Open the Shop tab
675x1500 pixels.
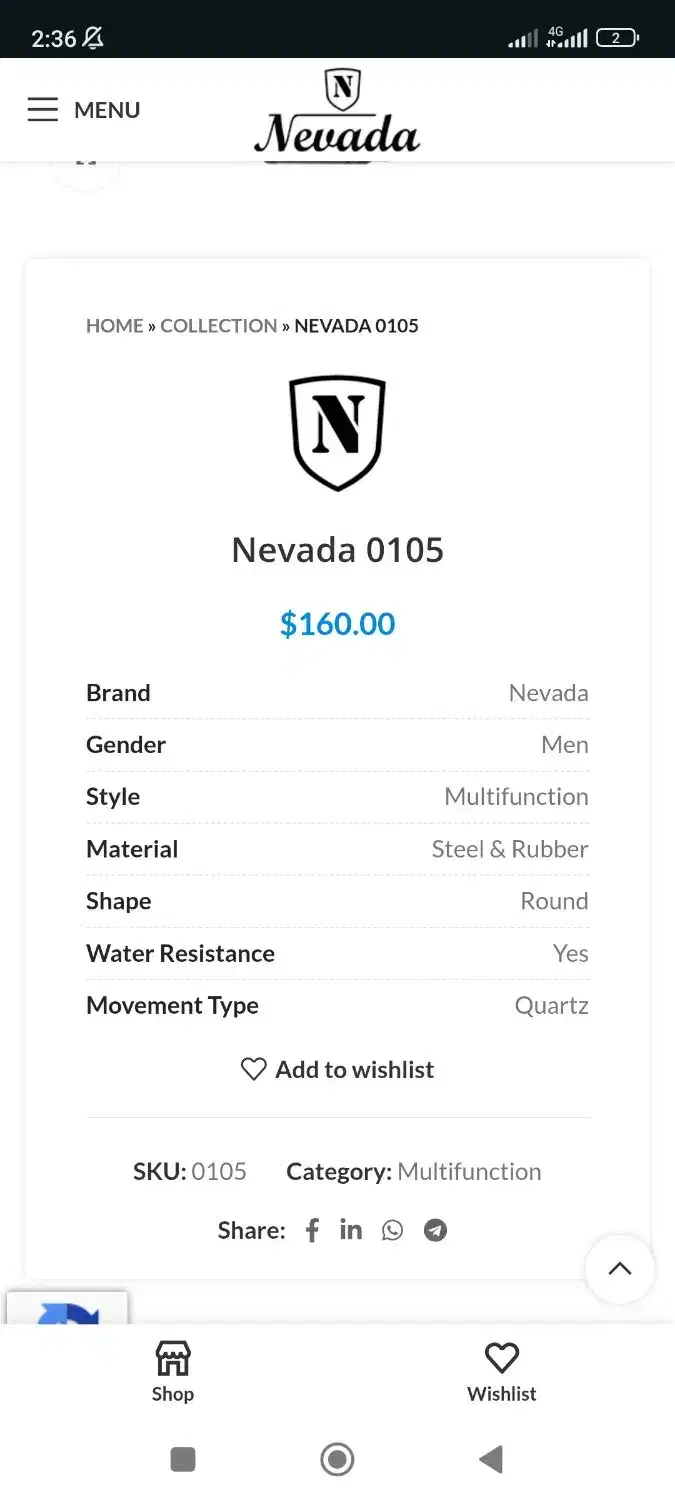[173, 1371]
